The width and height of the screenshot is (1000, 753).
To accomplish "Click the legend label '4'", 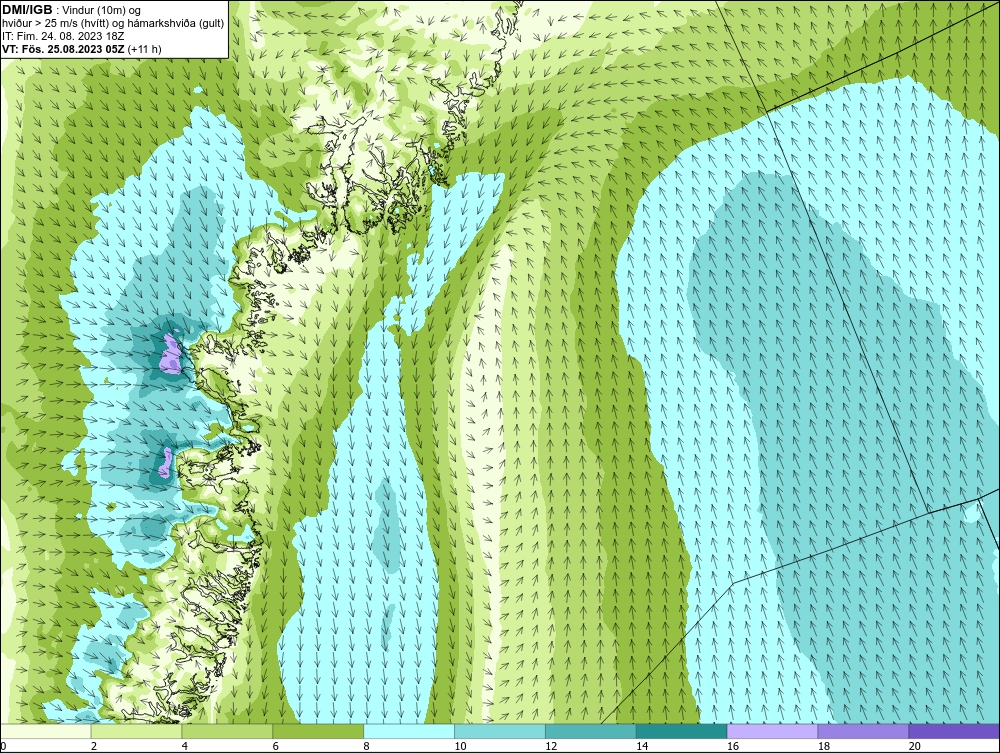I will pyautogui.click(x=184, y=746).
